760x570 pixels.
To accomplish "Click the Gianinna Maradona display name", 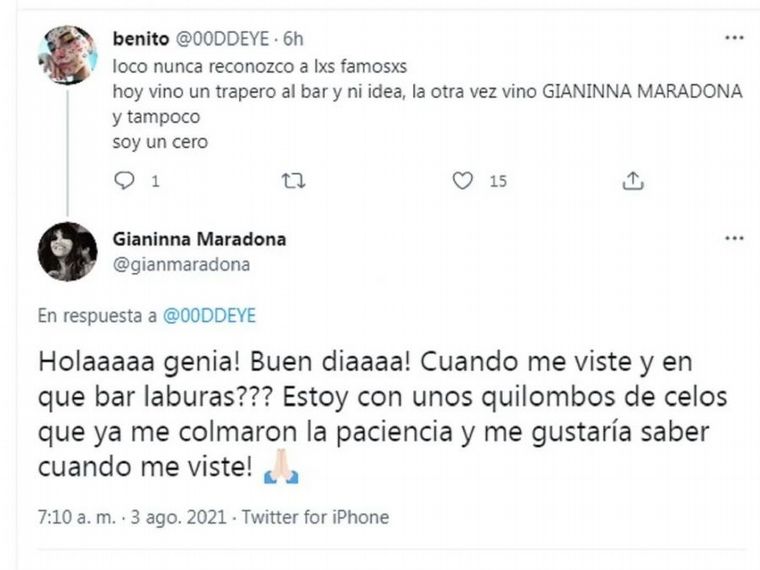I will [x=202, y=239].
